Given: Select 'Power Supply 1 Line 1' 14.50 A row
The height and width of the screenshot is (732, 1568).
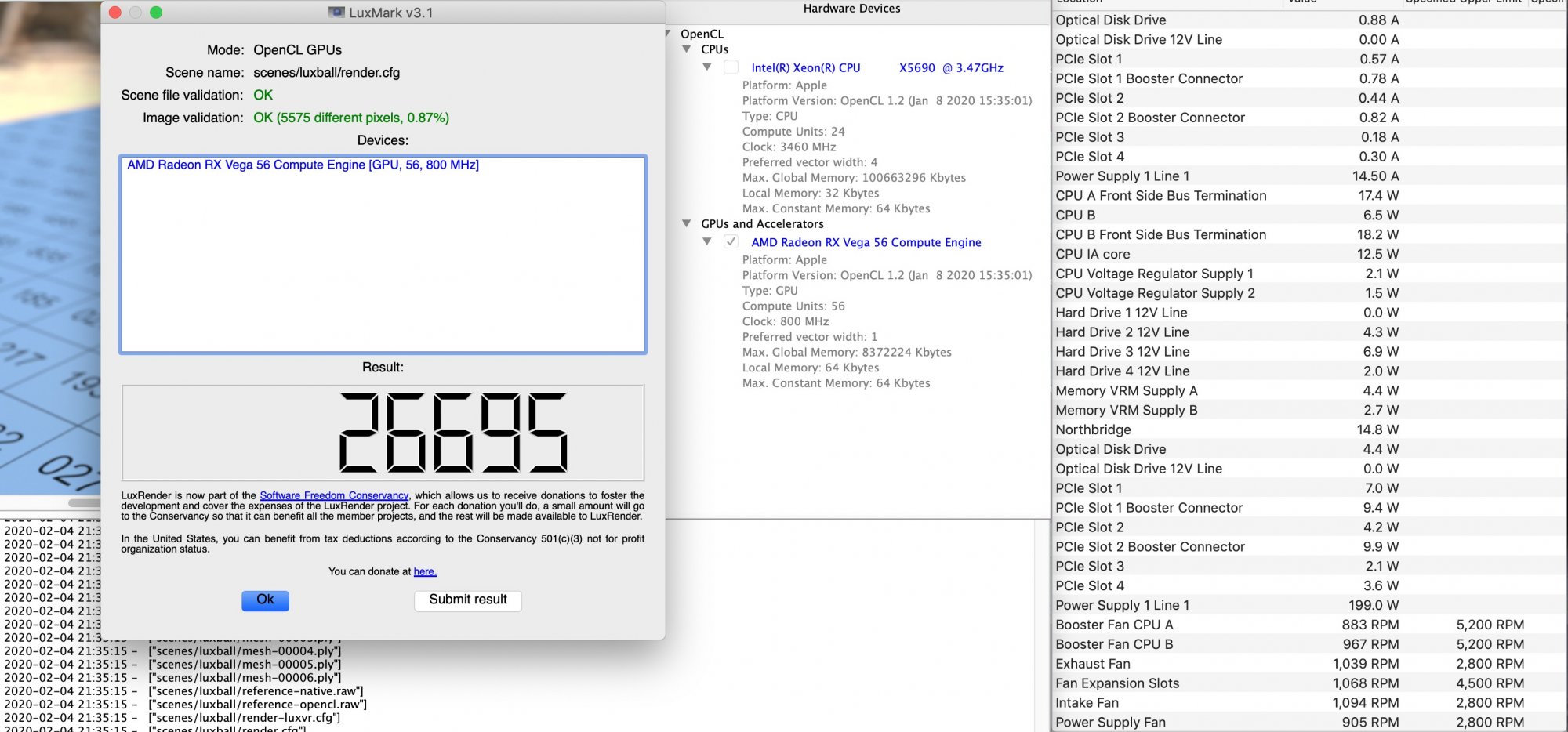Looking at the screenshot, I should pyautogui.click(x=1308, y=176).
